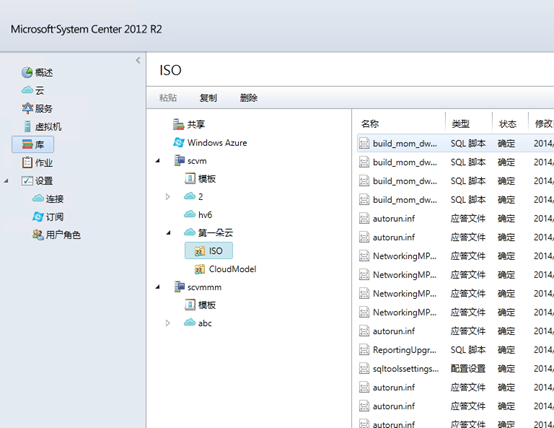Click the CloudModel tree label
The height and width of the screenshot is (428, 554).
(232, 269)
